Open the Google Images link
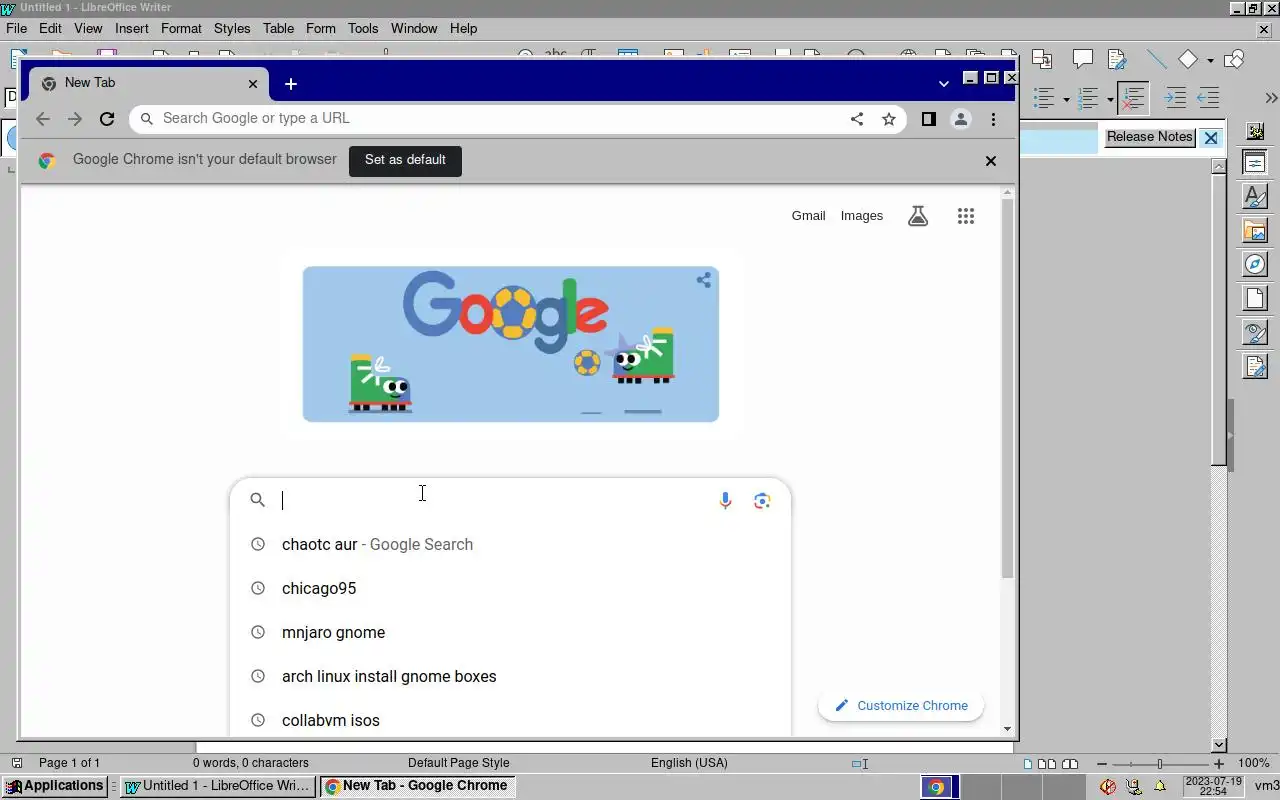The height and width of the screenshot is (800, 1280). (862, 216)
